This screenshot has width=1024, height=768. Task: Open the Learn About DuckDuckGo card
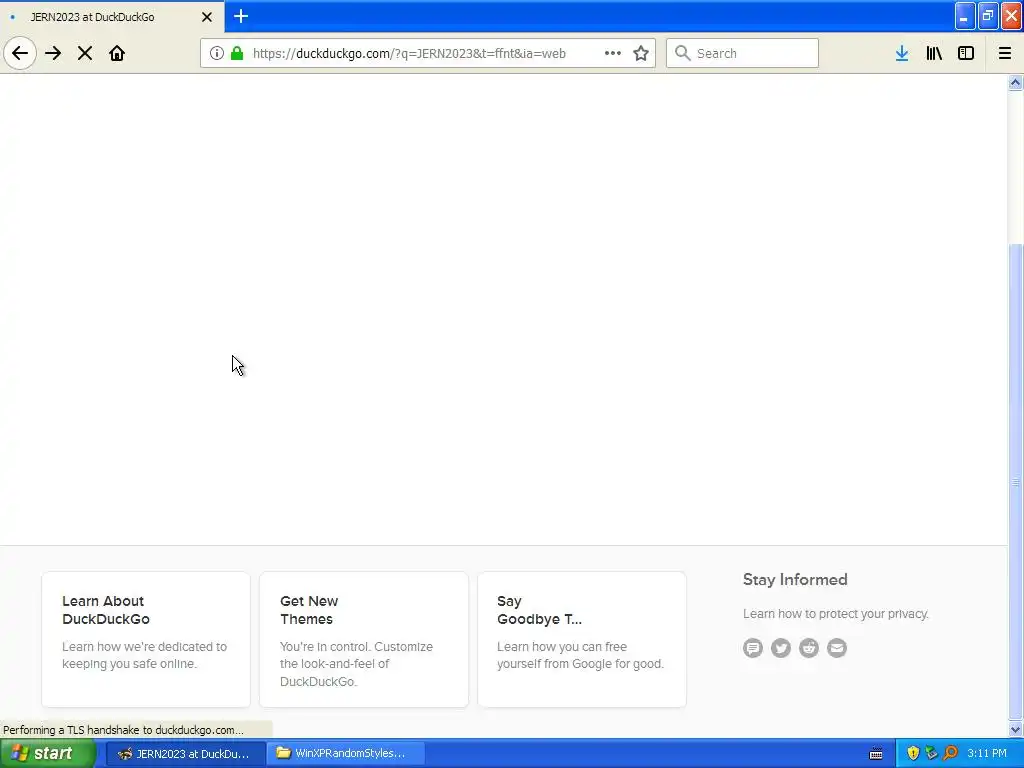click(146, 639)
